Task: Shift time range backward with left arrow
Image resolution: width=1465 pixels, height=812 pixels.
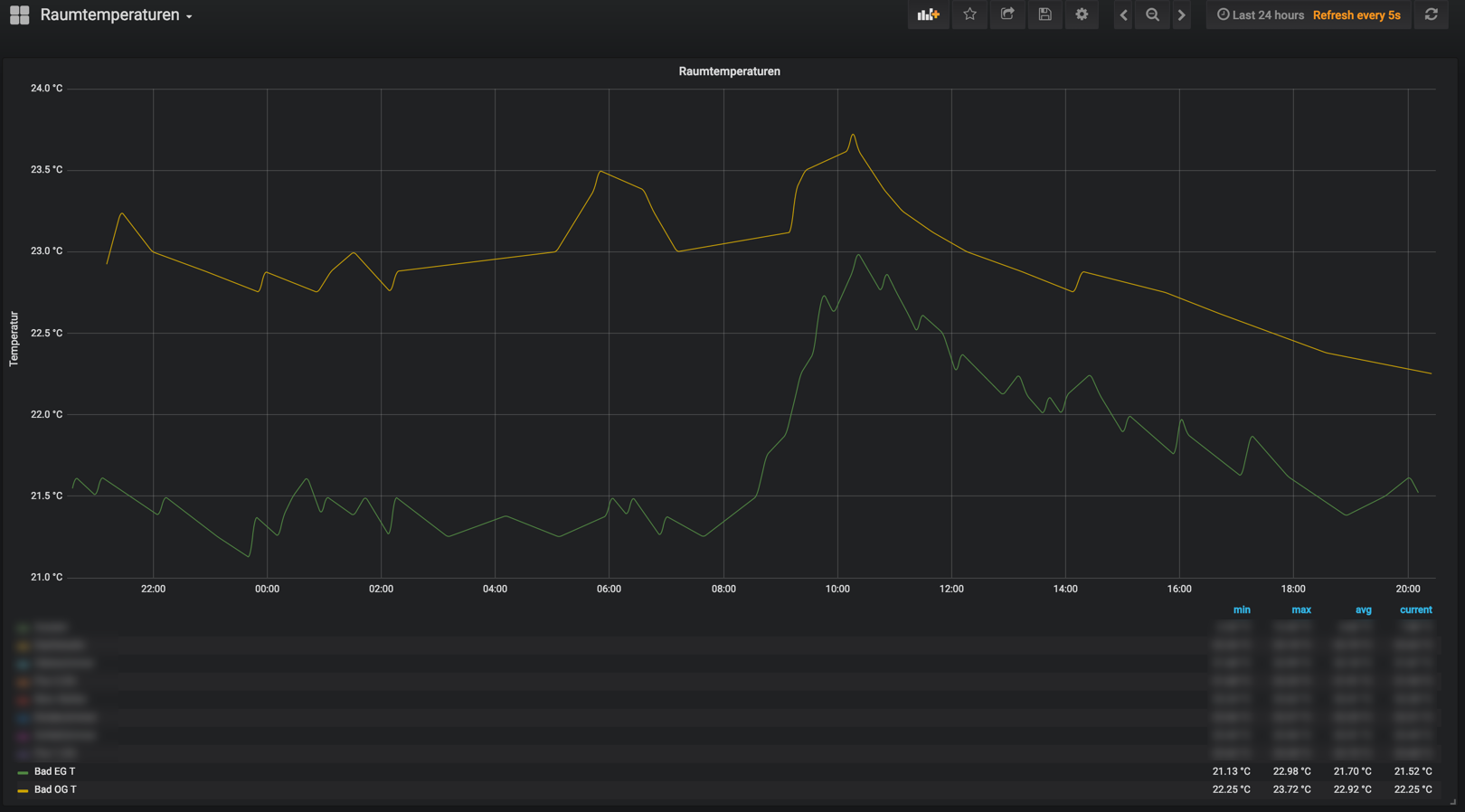Action: click(x=1123, y=14)
